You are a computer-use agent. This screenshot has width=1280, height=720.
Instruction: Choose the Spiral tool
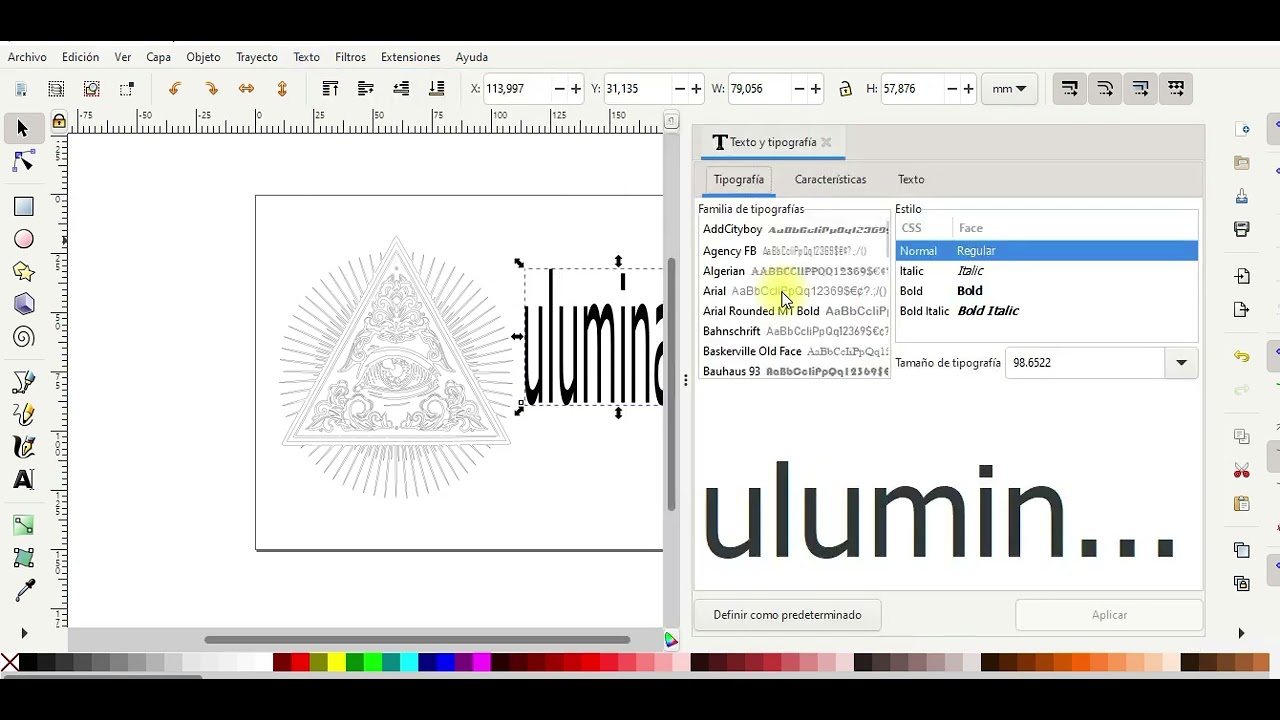click(23, 337)
